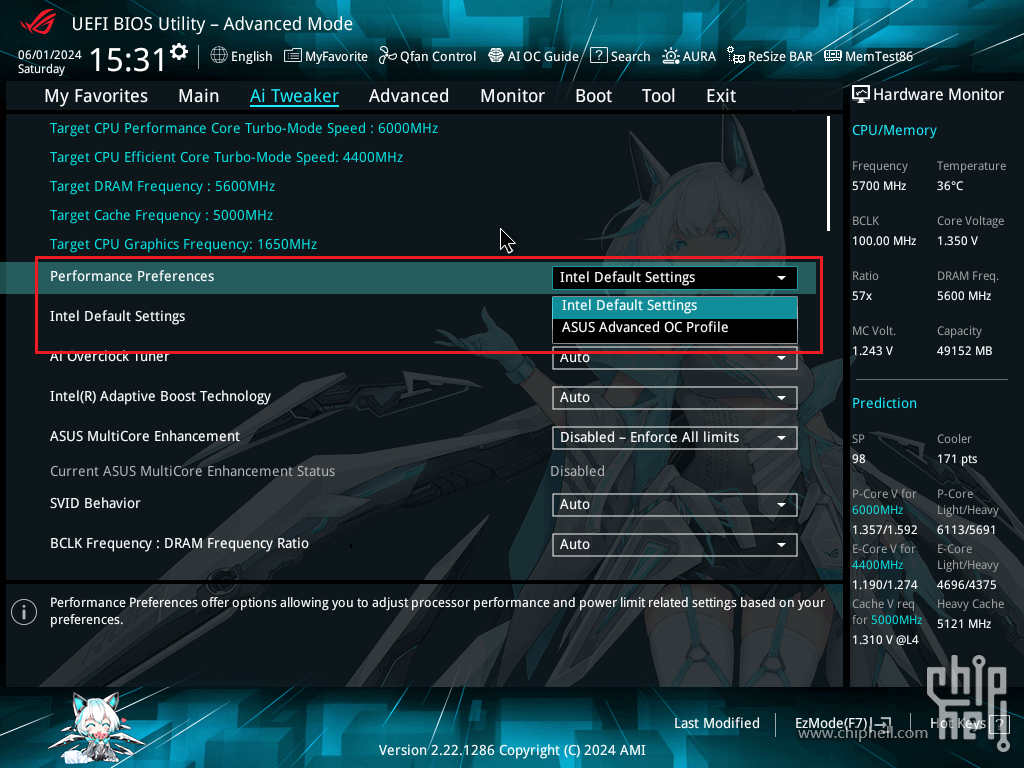Expand ASUS MultiCore Enhancement dropdown
This screenshot has height=768, width=1024.
[x=675, y=438]
